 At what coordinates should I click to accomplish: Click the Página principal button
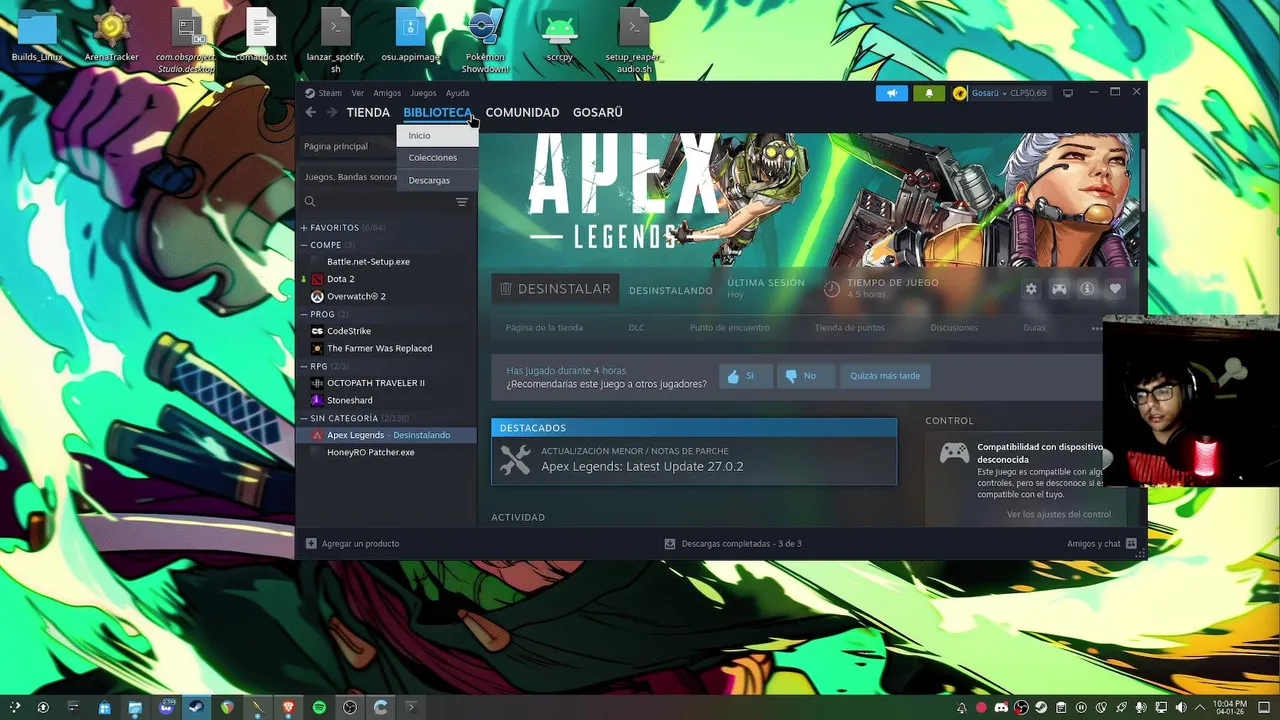click(x=349, y=146)
